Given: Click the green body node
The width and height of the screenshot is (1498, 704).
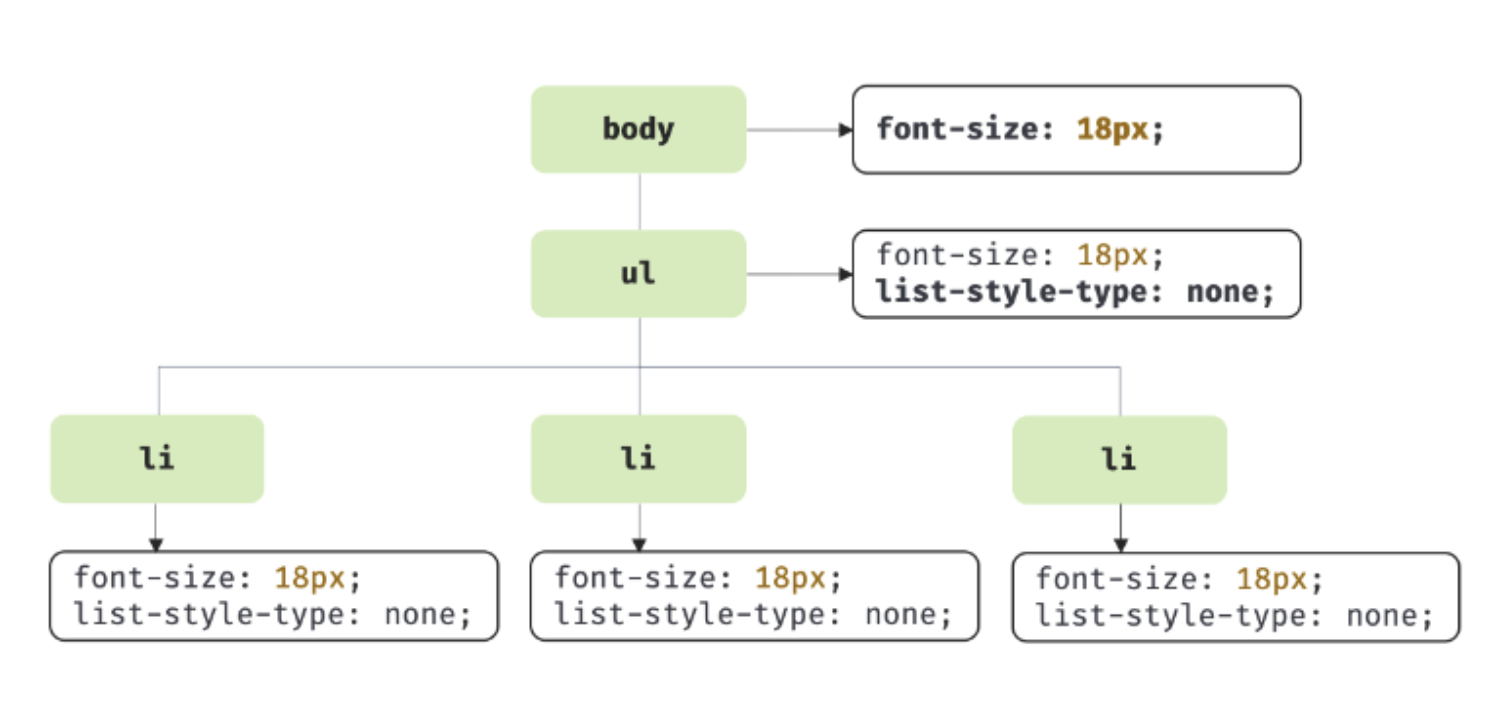Looking at the screenshot, I should click(x=638, y=129).
